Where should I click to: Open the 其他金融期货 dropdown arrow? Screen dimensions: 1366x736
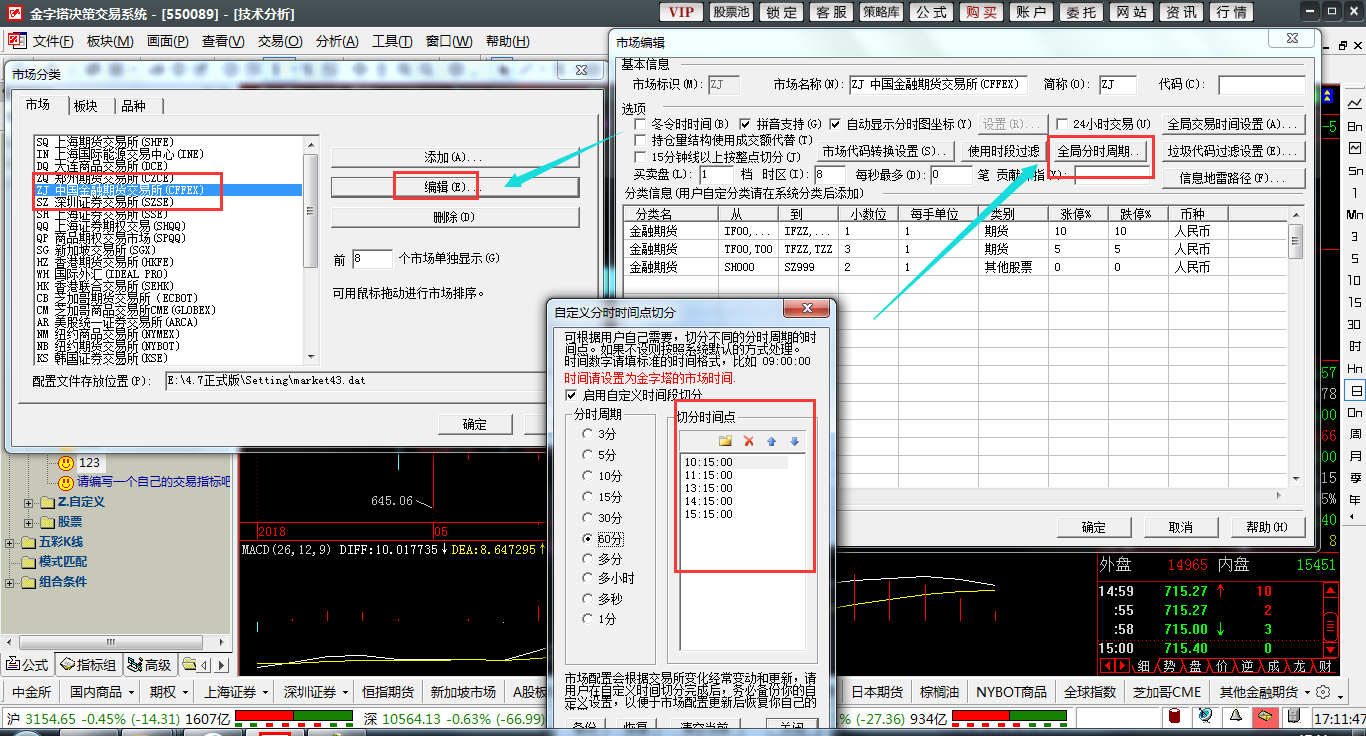1306,692
